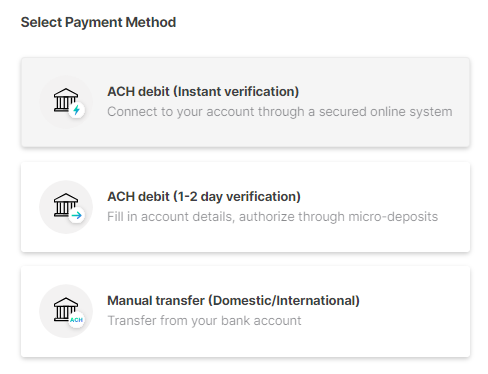Screen dimensions: 488x374
Task: Choose Manual transfer (Domestic/International) option
Action: (245, 311)
